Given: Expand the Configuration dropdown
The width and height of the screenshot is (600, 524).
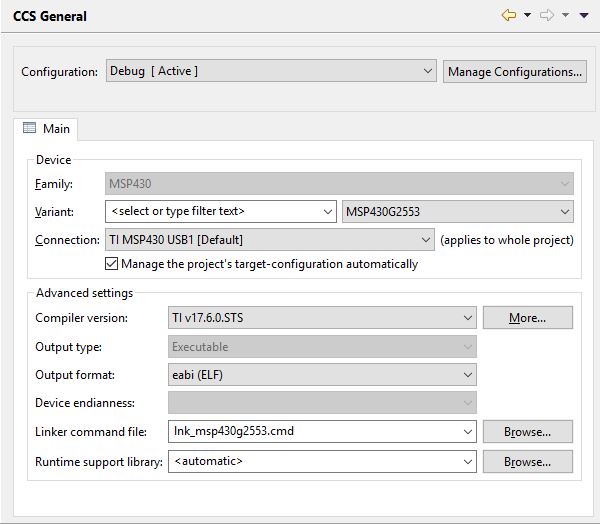Looking at the screenshot, I should click(428, 71).
